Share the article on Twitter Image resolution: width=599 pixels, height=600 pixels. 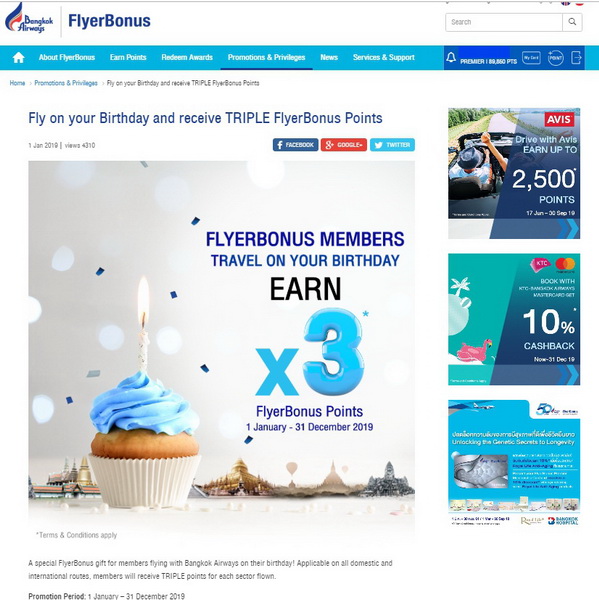[x=392, y=145]
